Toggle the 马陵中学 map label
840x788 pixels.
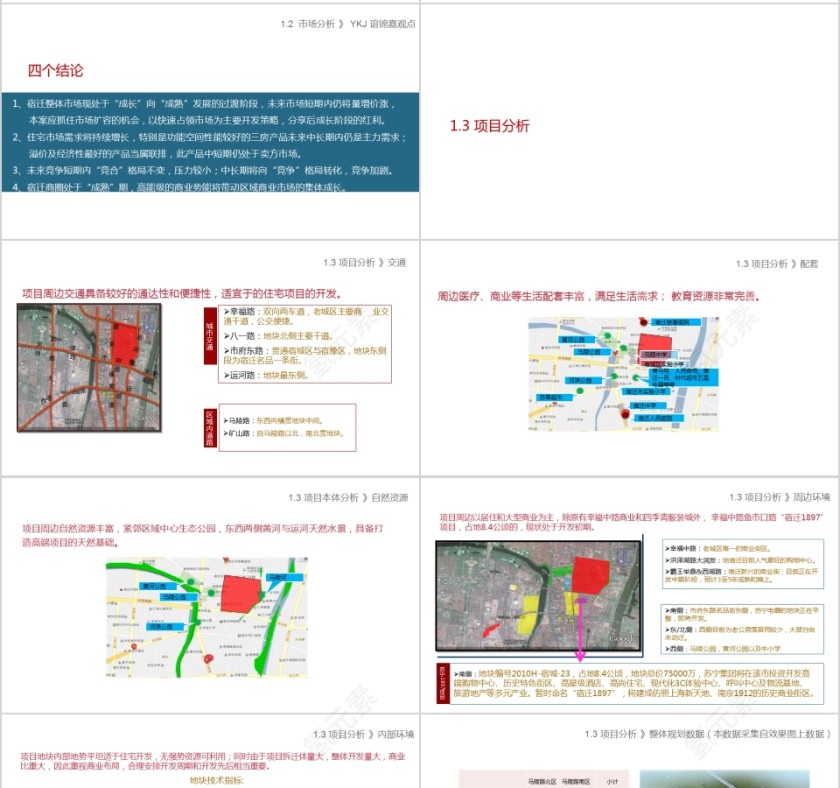(657, 352)
